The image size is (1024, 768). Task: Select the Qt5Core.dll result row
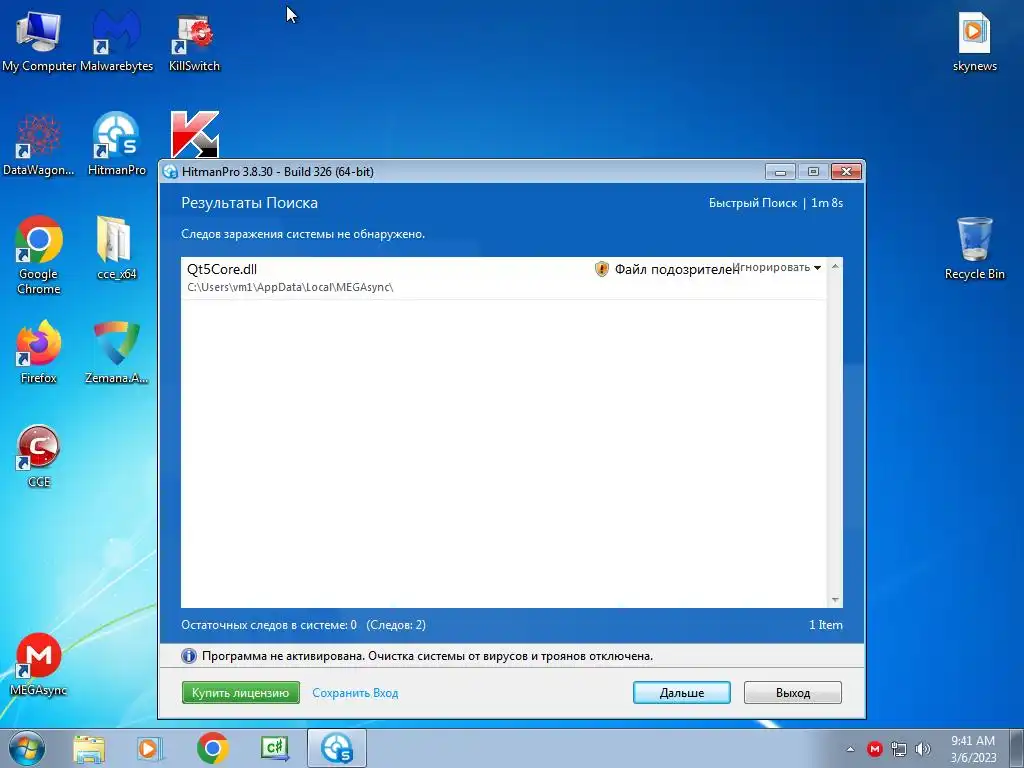(x=504, y=278)
